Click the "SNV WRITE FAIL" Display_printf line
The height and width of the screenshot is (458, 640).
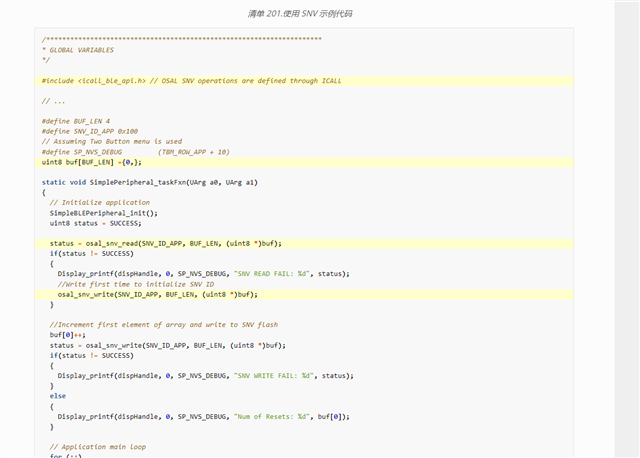click(207, 375)
